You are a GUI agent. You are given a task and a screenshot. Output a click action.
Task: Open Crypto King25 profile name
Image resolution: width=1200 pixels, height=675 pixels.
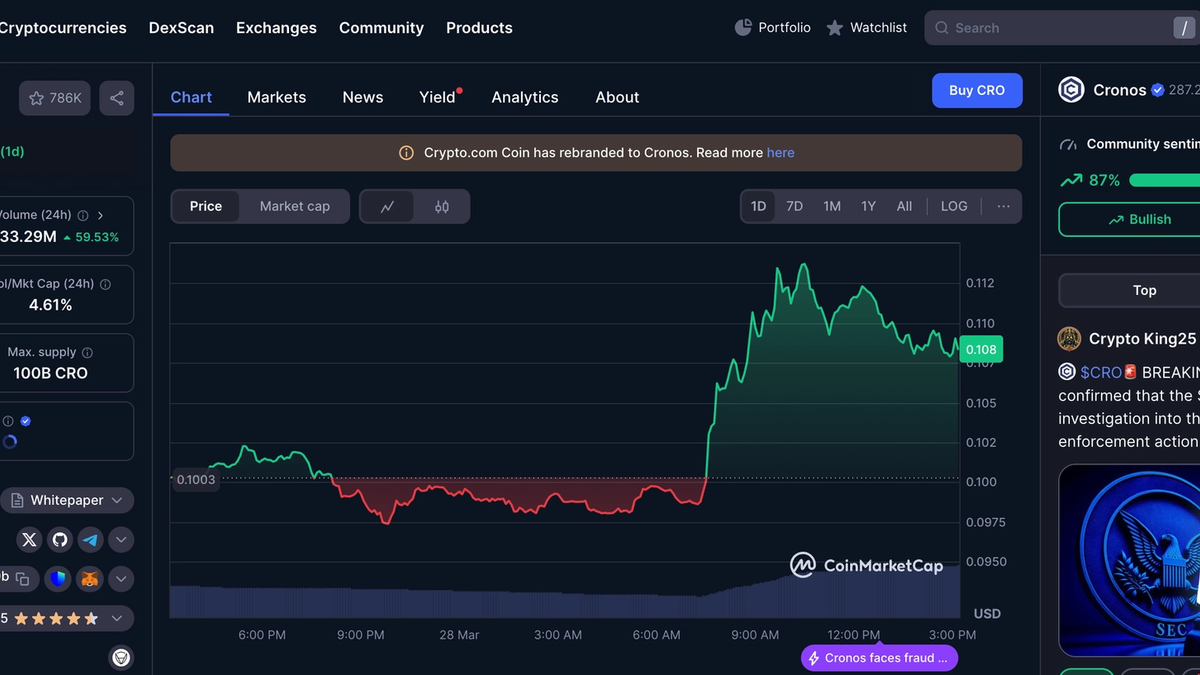(x=1142, y=339)
